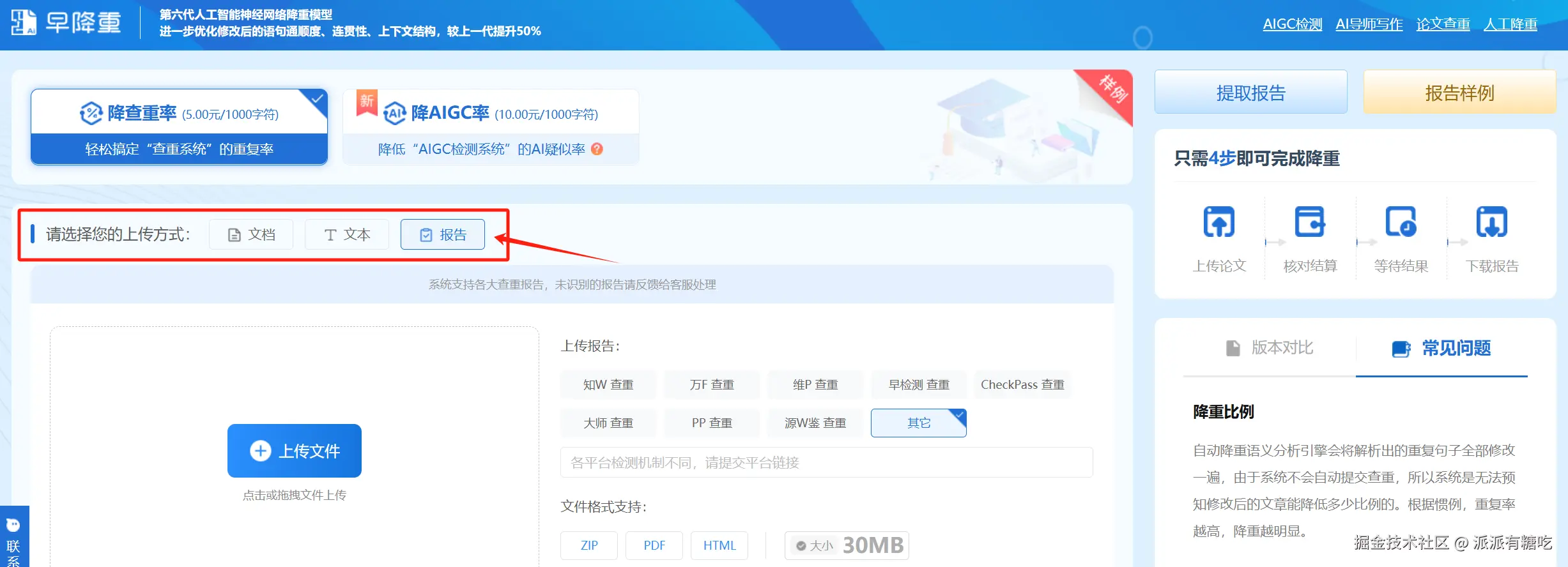Image resolution: width=1568 pixels, height=567 pixels.
Task: Select 早检测 查重 report type
Action: click(x=919, y=384)
